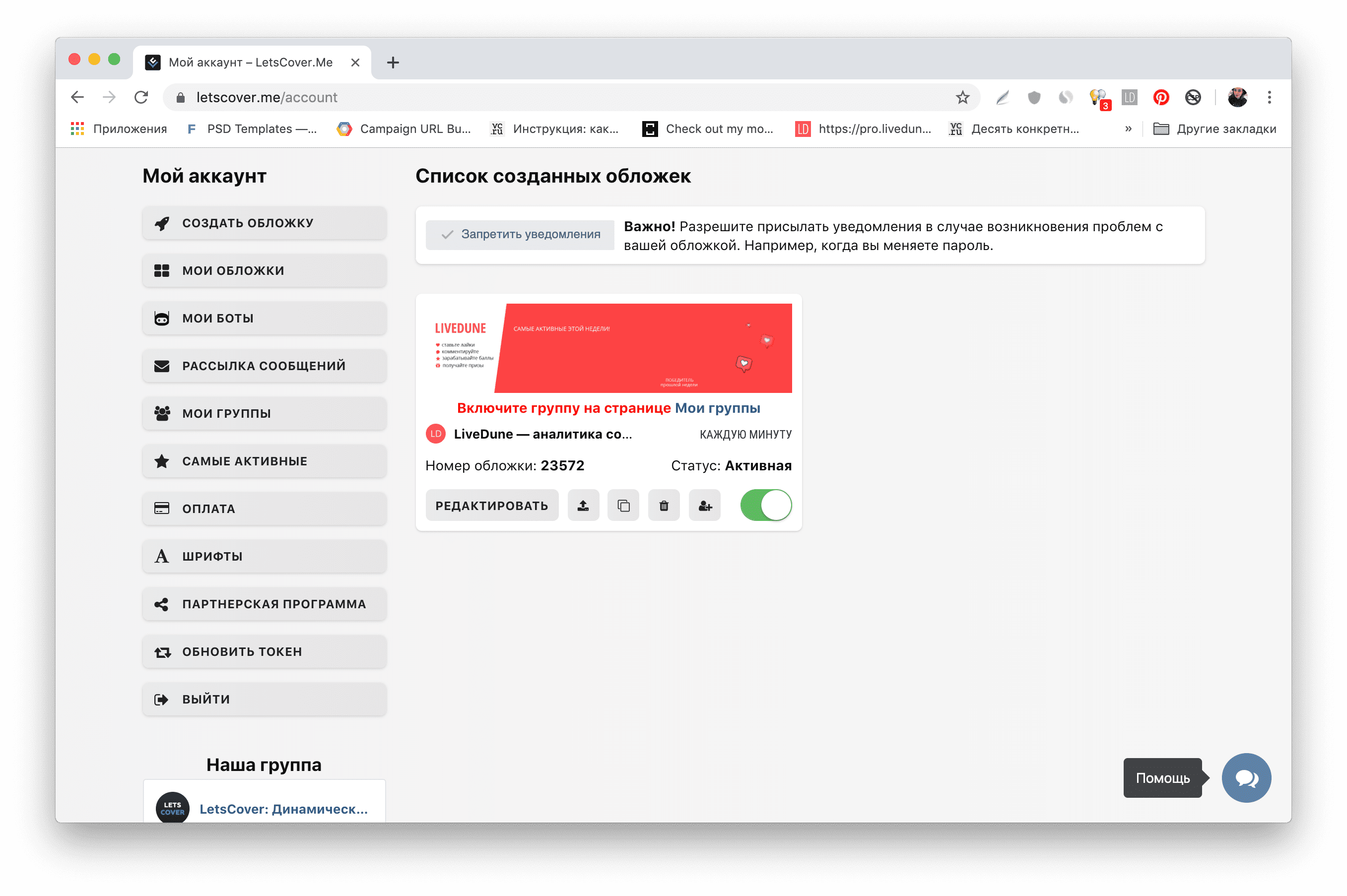Image resolution: width=1347 pixels, height=896 pixels.
Task: Click the Редактировать button
Action: pyautogui.click(x=491, y=505)
